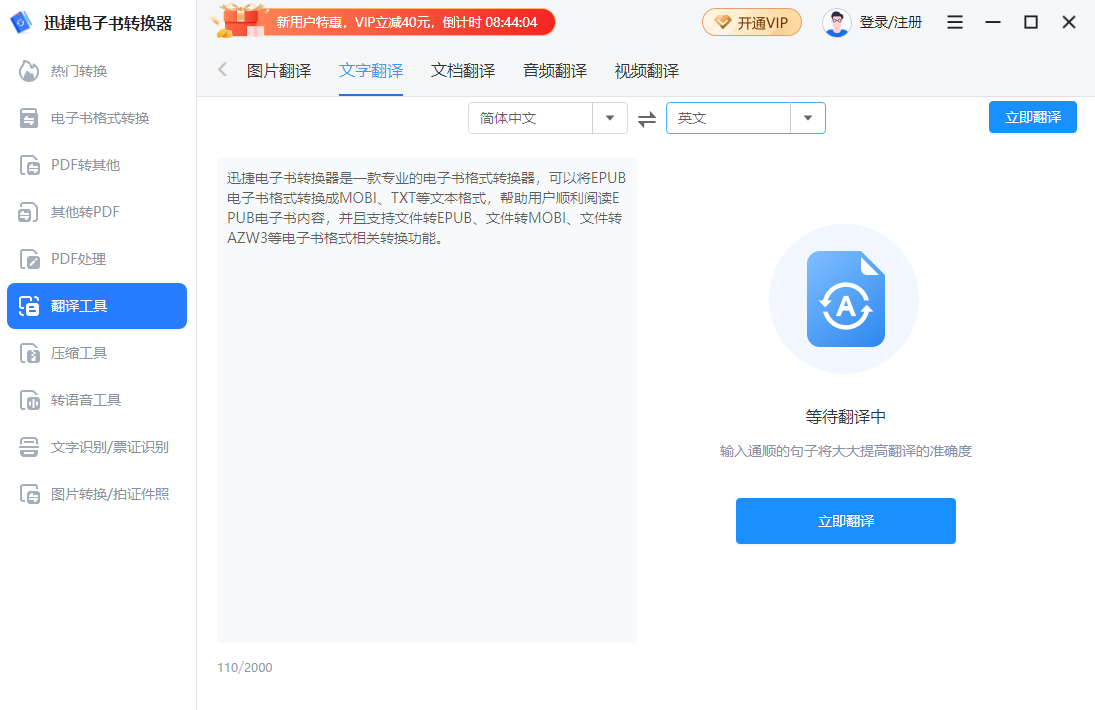The width and height of the screenshot is (1095, 710).
Task: Click the 转语音工具 sidebar icon
Action: pos(29,400)
